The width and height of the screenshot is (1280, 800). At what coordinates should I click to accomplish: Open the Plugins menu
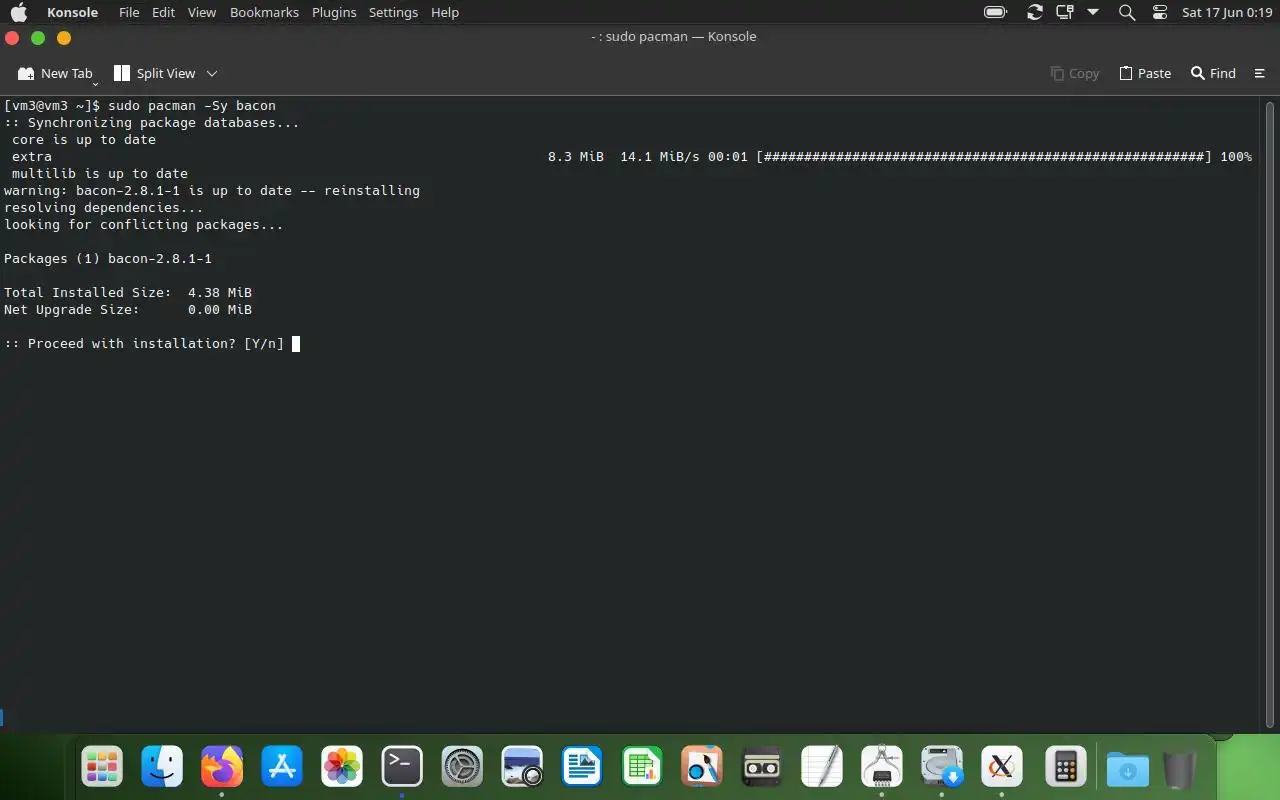[x=334, y=12]
